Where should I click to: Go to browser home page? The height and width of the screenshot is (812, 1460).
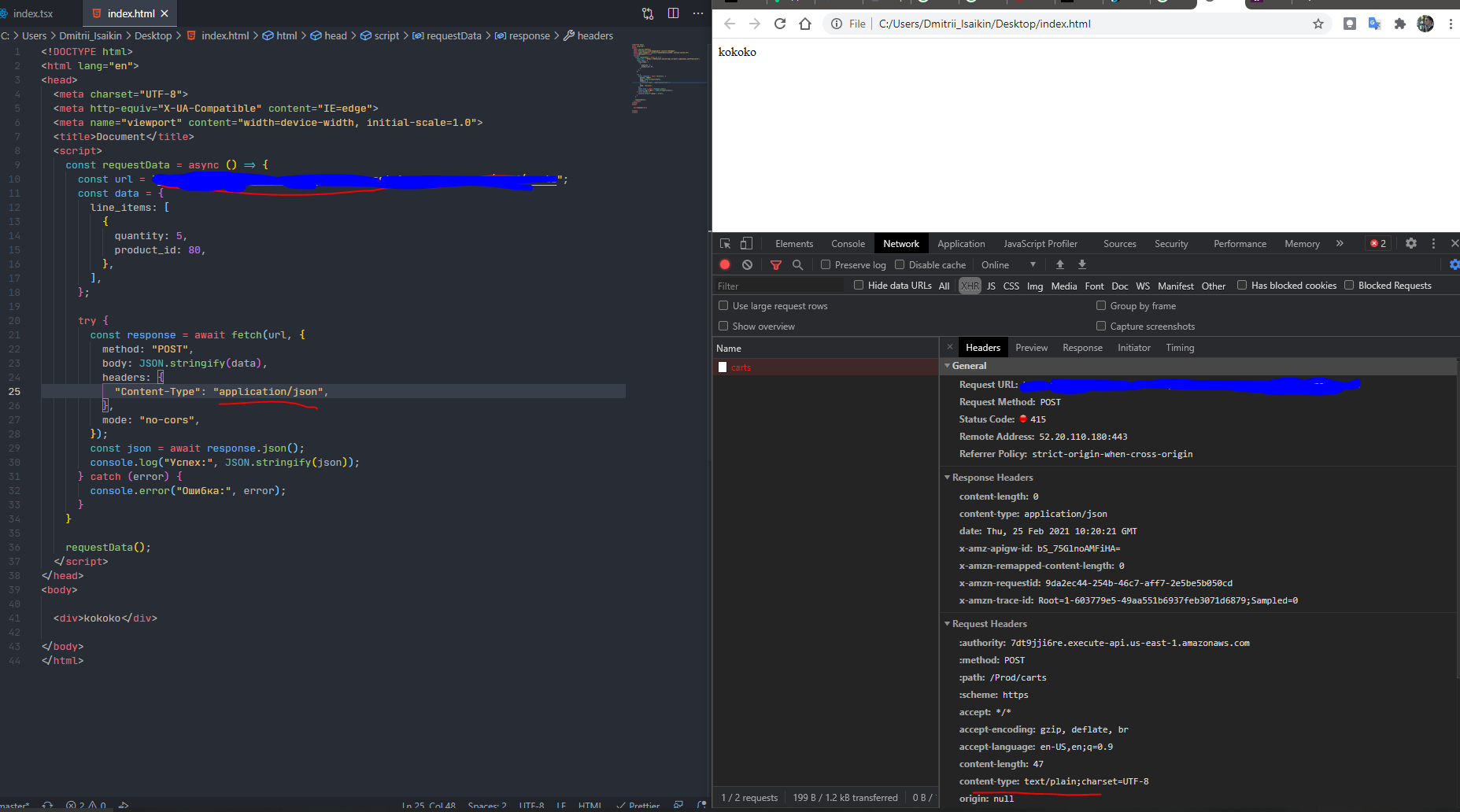coord(805,24)
